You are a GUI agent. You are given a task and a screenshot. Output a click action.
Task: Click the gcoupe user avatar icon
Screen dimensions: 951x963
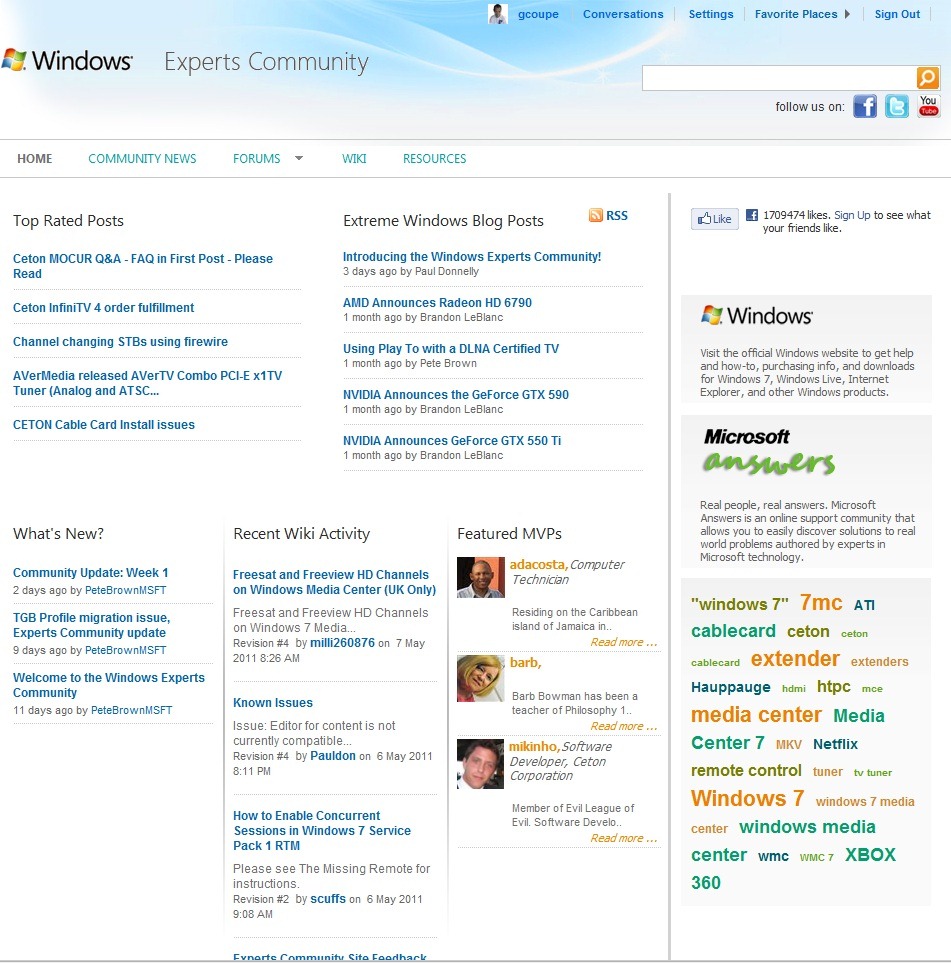(498, 14)
